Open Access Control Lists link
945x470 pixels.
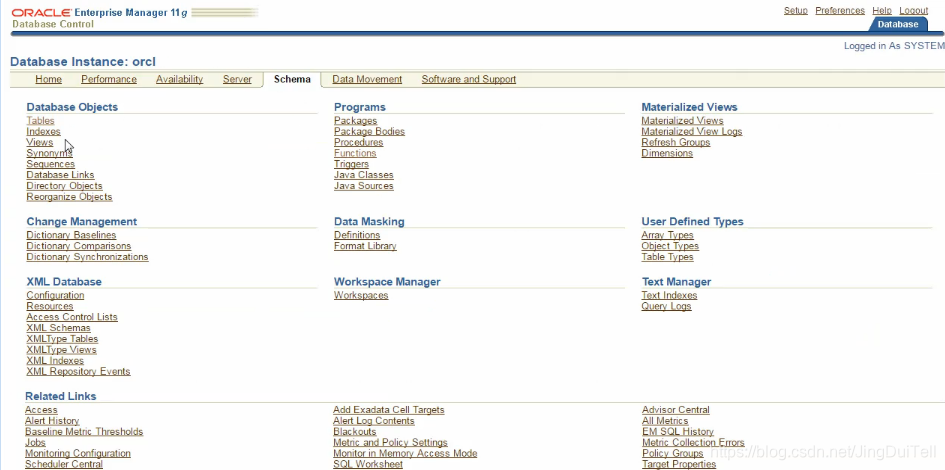pyautogui.click(x=72, y=317)
